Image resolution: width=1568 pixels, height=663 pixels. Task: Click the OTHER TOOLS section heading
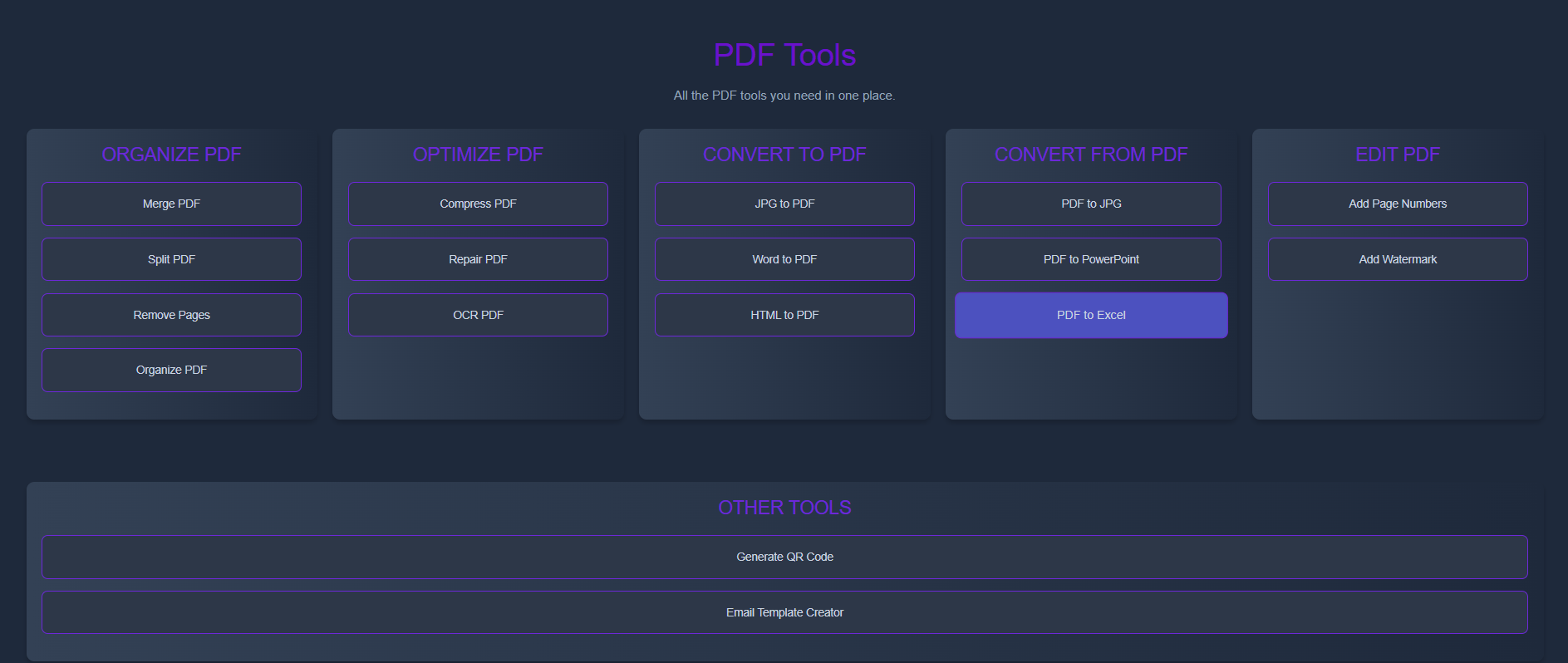784,508
